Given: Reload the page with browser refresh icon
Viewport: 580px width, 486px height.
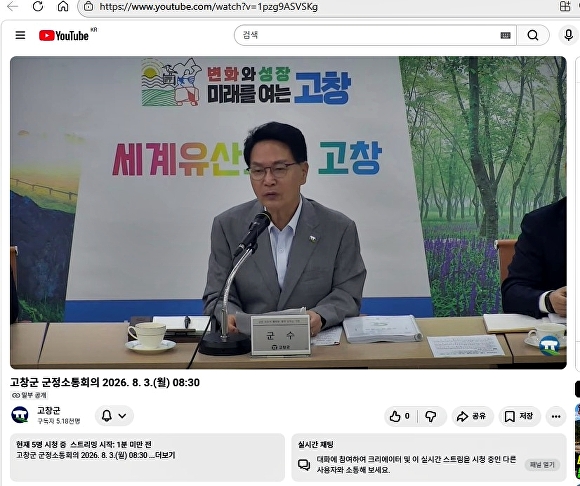Looking at the screenshot, I should point(38,6).
